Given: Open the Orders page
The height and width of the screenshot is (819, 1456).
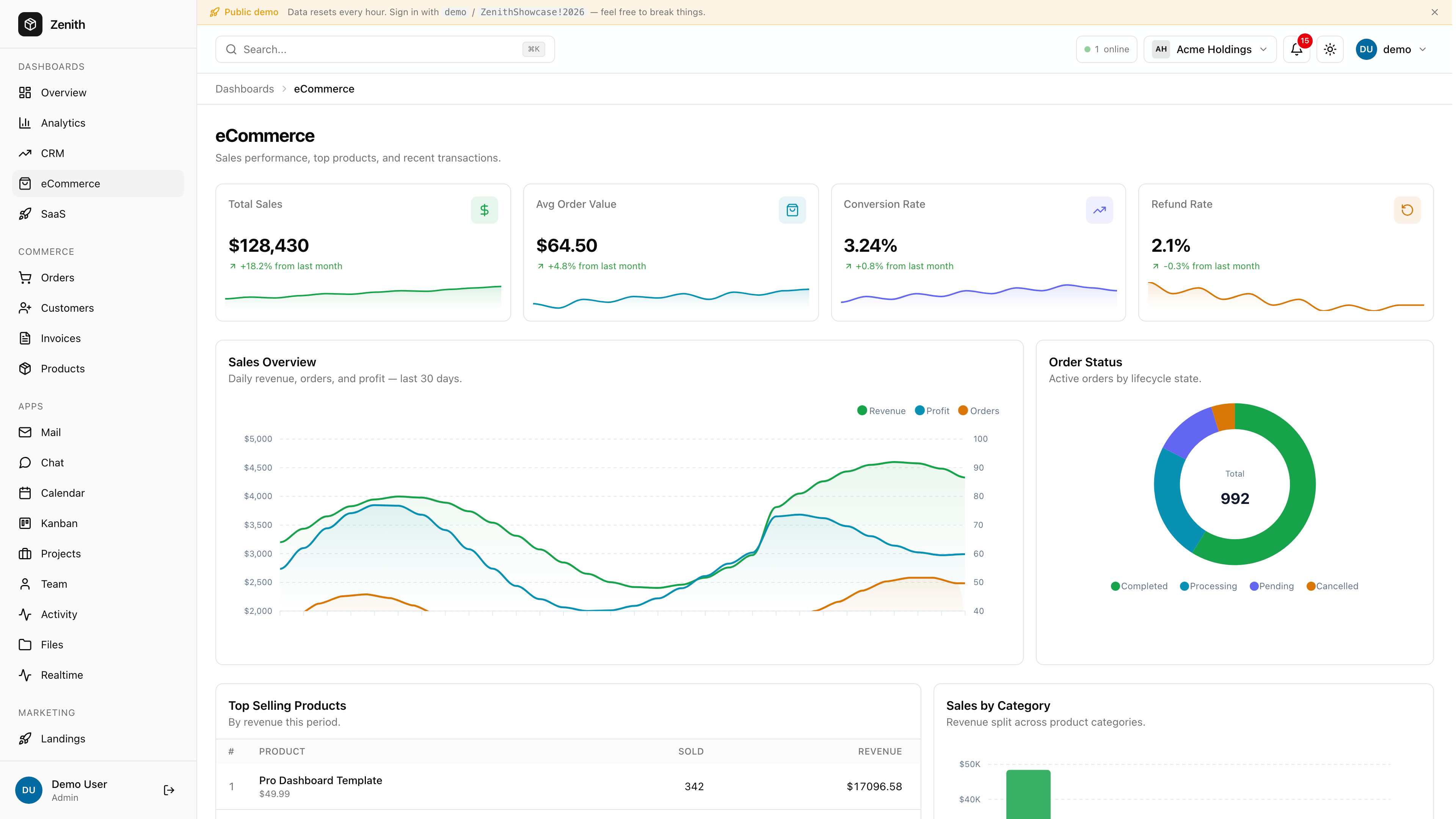Looking at the screenshot, I should [98, 278].
